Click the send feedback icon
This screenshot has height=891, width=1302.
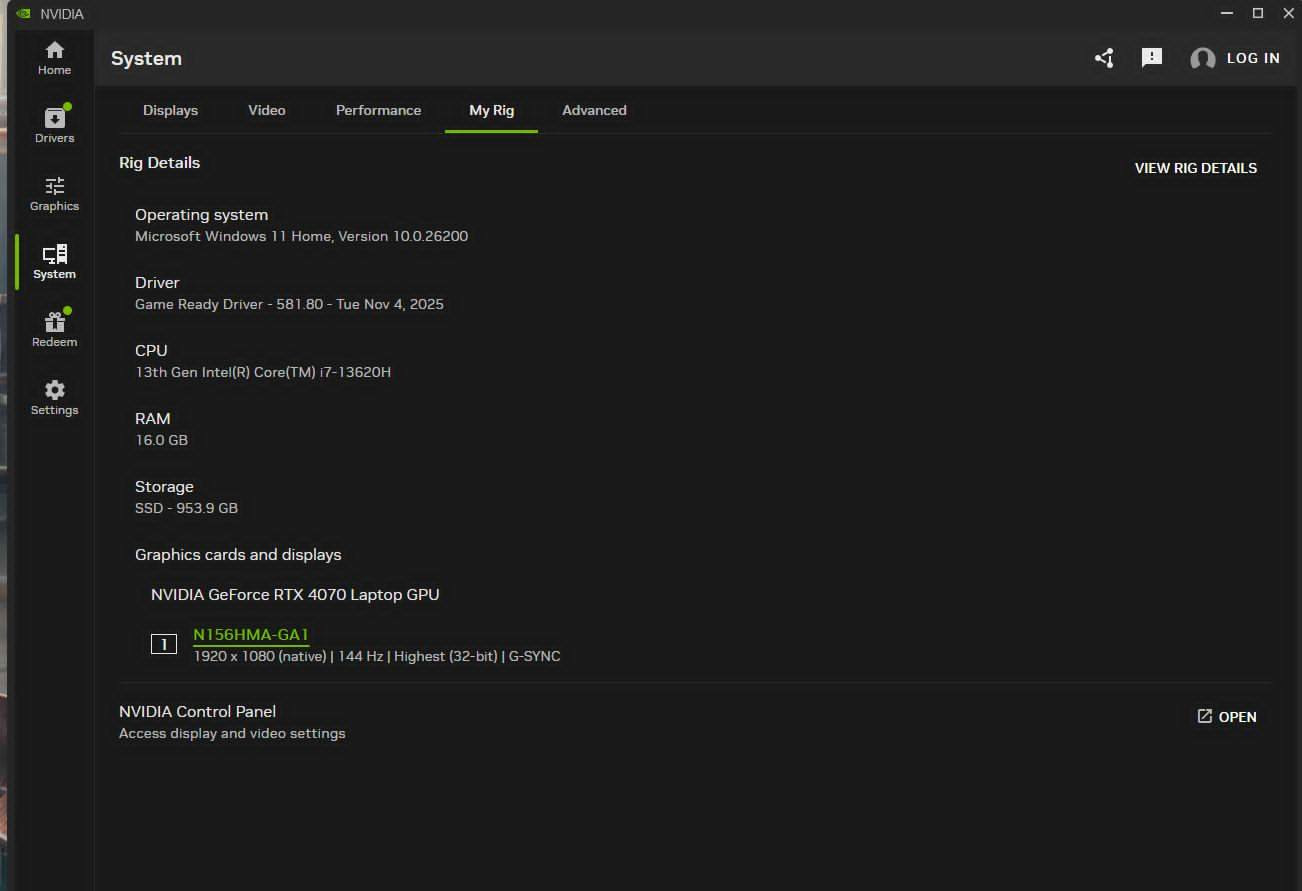[x=1152, y=58]
